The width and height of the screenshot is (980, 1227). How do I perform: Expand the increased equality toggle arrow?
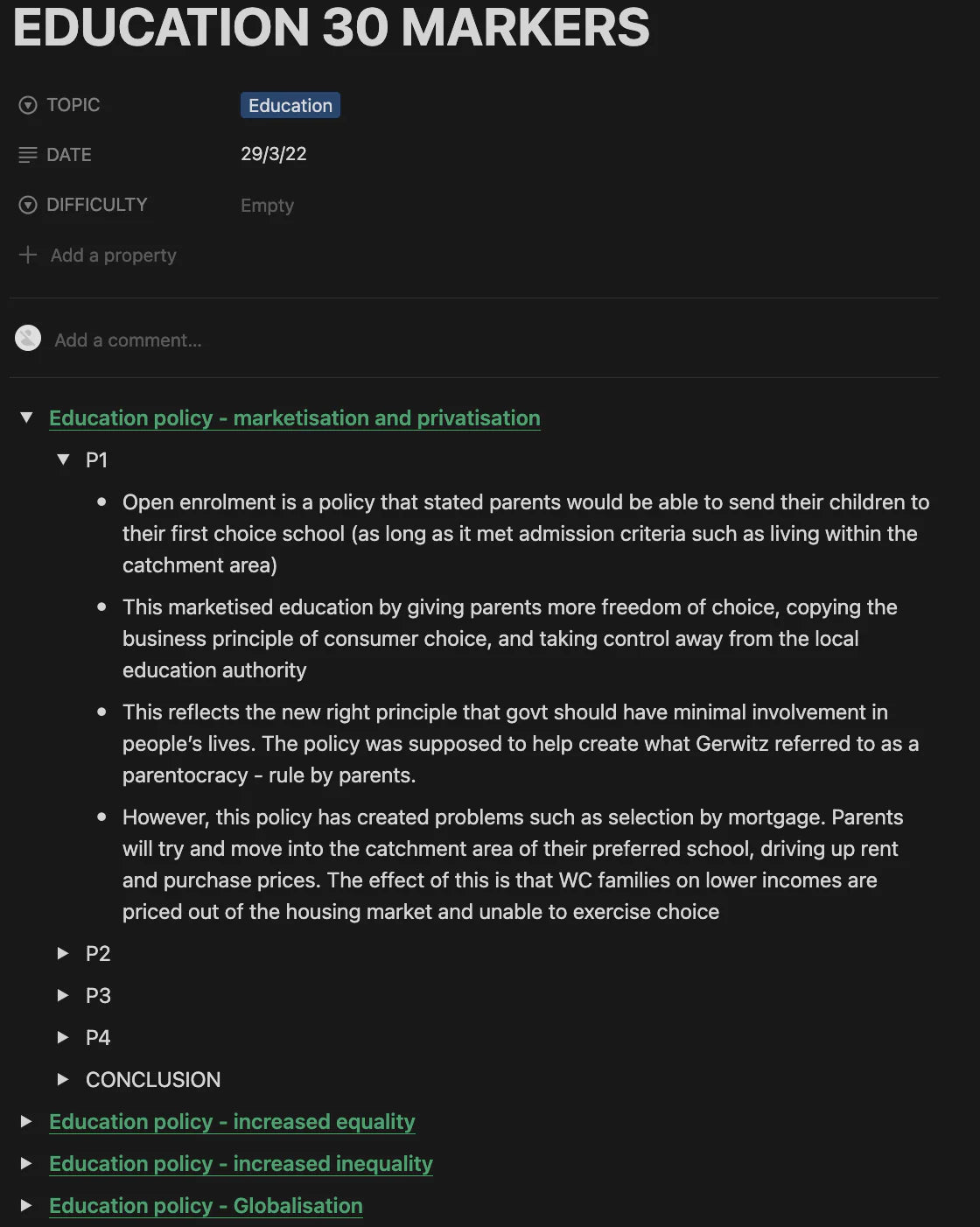26,1121
